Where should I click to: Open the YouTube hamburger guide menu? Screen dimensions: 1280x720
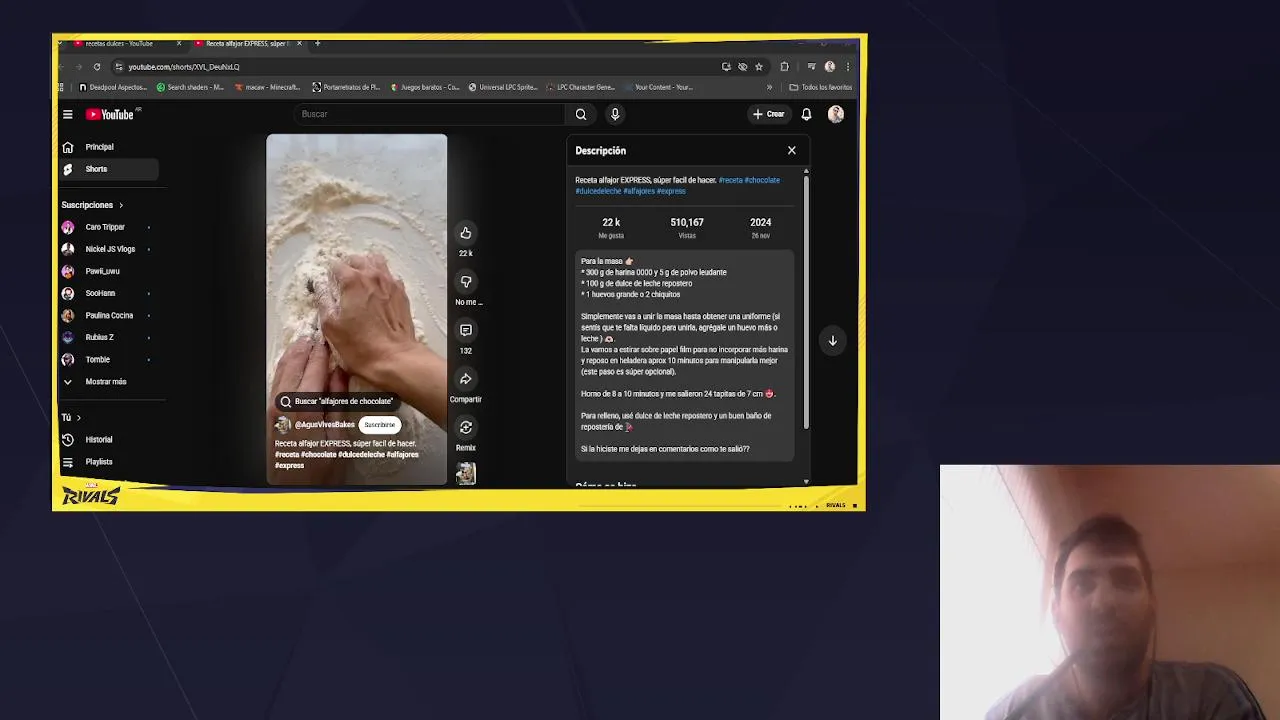point(68,114)
